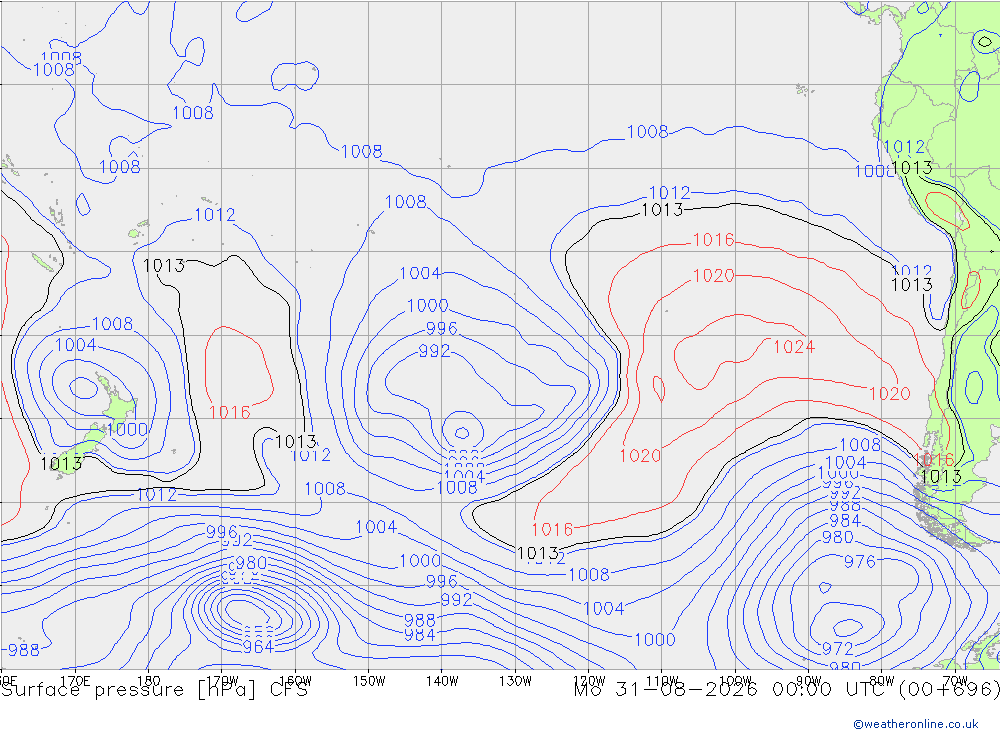1000x733 pixels.
Task: Click the 988 label at the left map edge
Action: click(24, 649)
